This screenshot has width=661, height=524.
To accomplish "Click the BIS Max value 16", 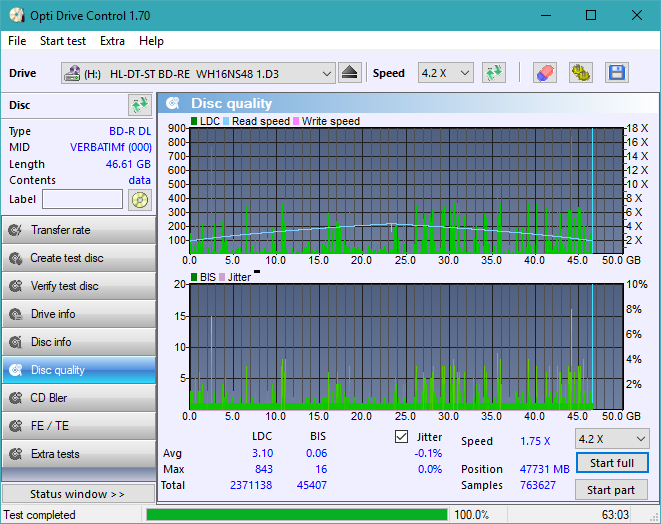I will pyautogui.click(x=321, y=469).
